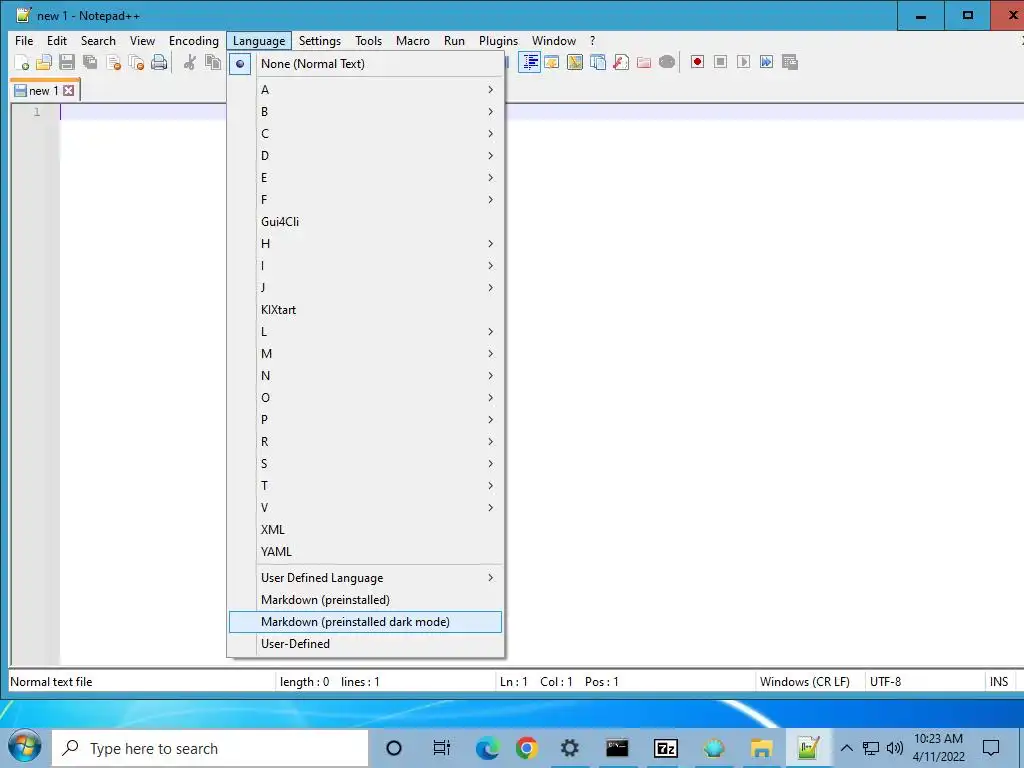Image resolution: width=1024 pixels, height=768 pixels.
Task: Select XML language
Action: click(x=366, y=530)
